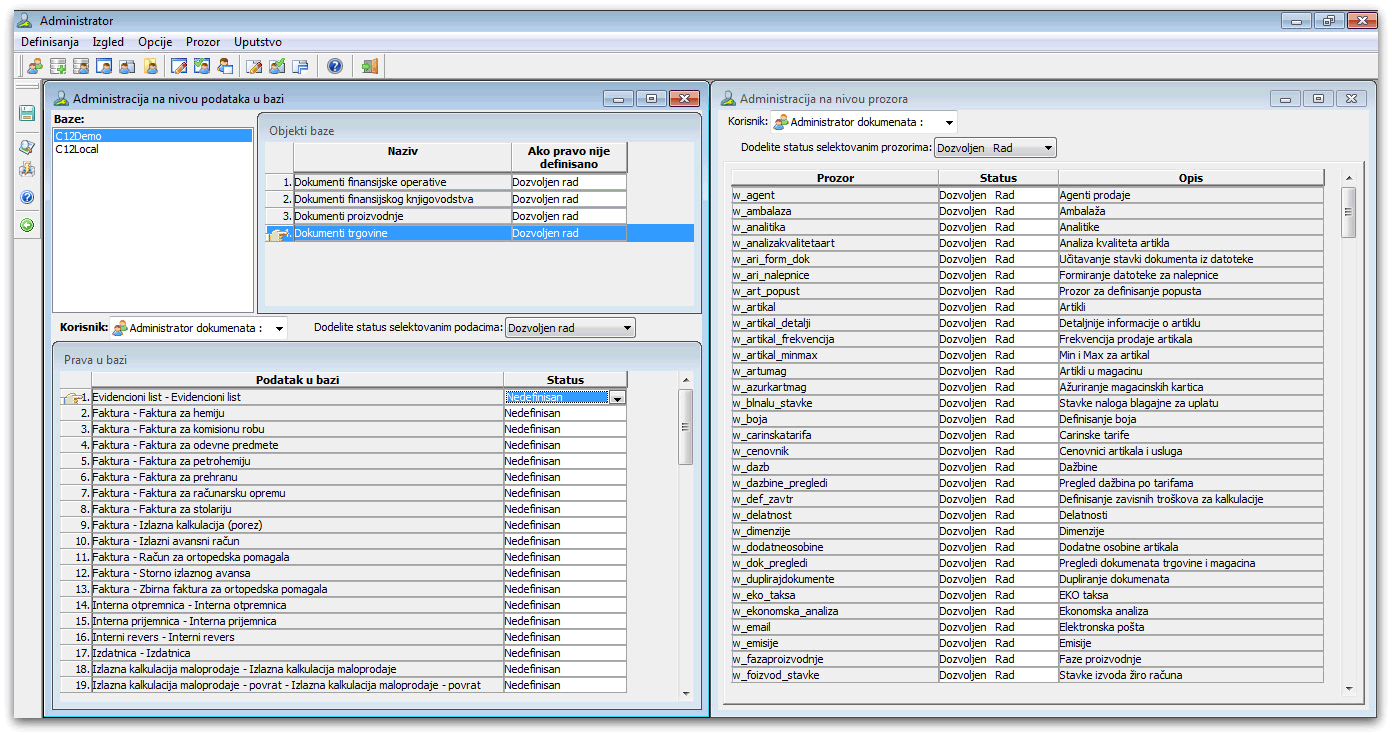Open the Opcije menu
Viewport: 1392px width, 736px height.
[155, 42]
